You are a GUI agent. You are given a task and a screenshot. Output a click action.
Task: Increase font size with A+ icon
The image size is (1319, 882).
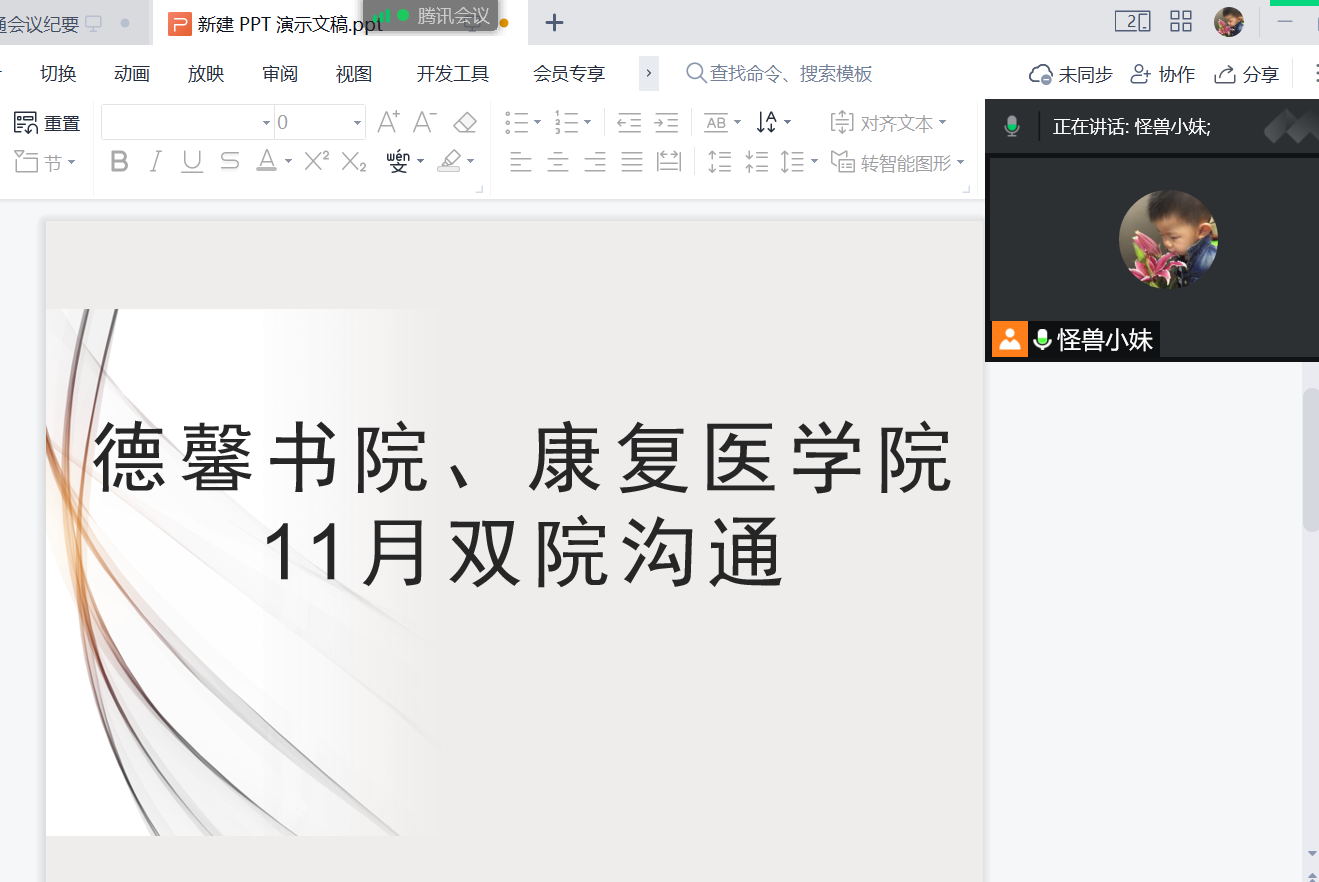(388, 122)
